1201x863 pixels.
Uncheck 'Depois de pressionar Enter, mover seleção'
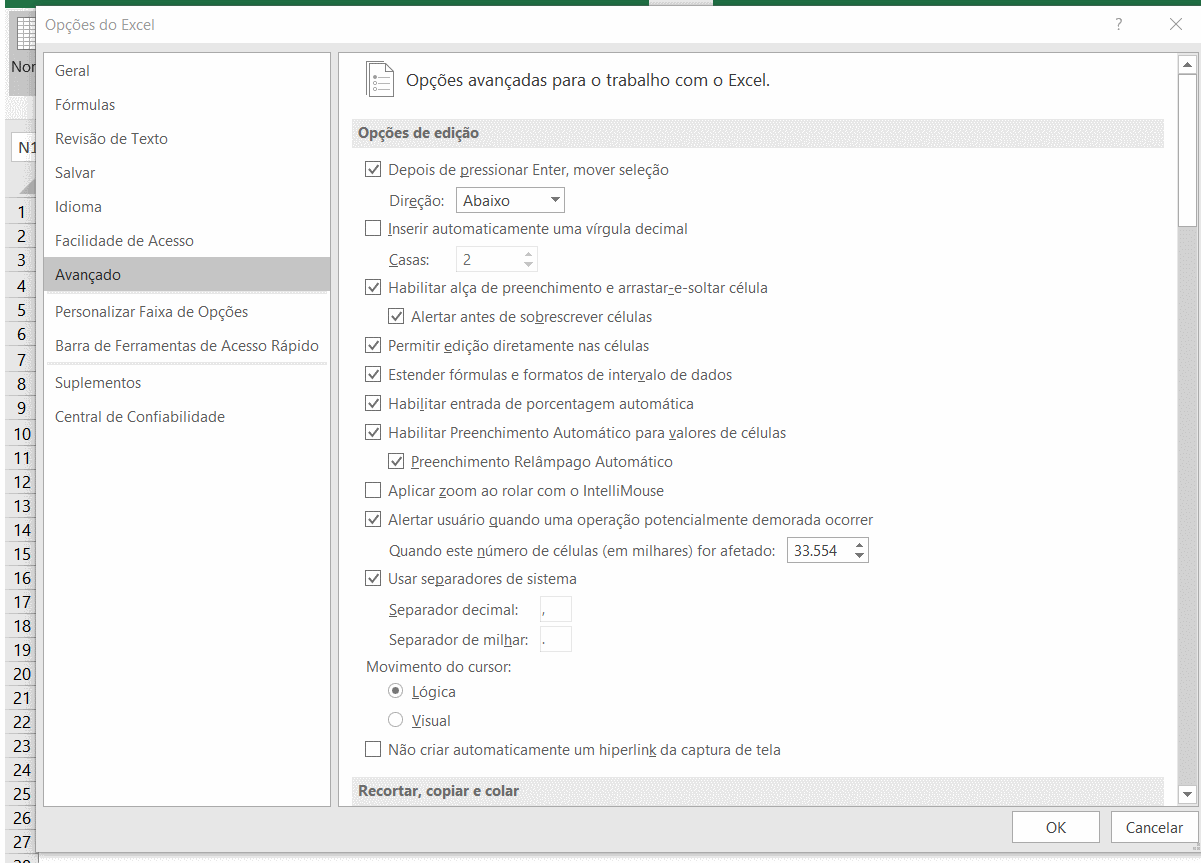[x=373, y=170]
